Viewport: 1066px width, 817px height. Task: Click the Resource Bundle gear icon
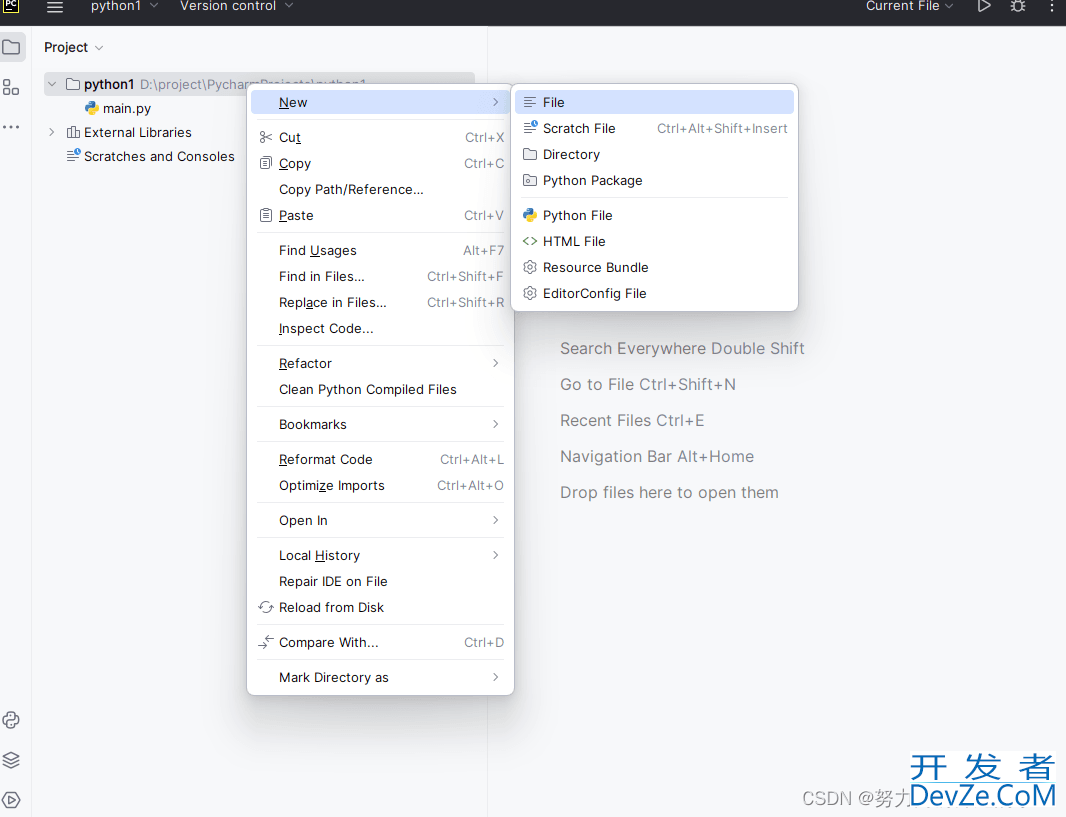[x=530, y=267]
